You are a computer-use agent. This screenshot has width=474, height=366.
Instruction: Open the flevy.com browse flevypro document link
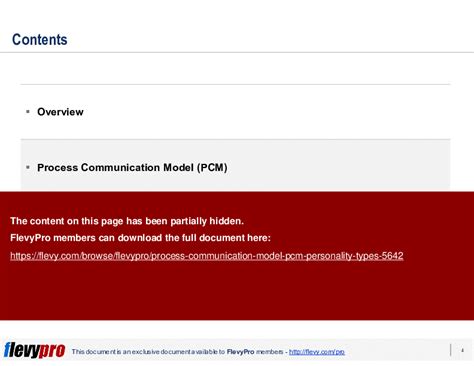tap(207, 256)
